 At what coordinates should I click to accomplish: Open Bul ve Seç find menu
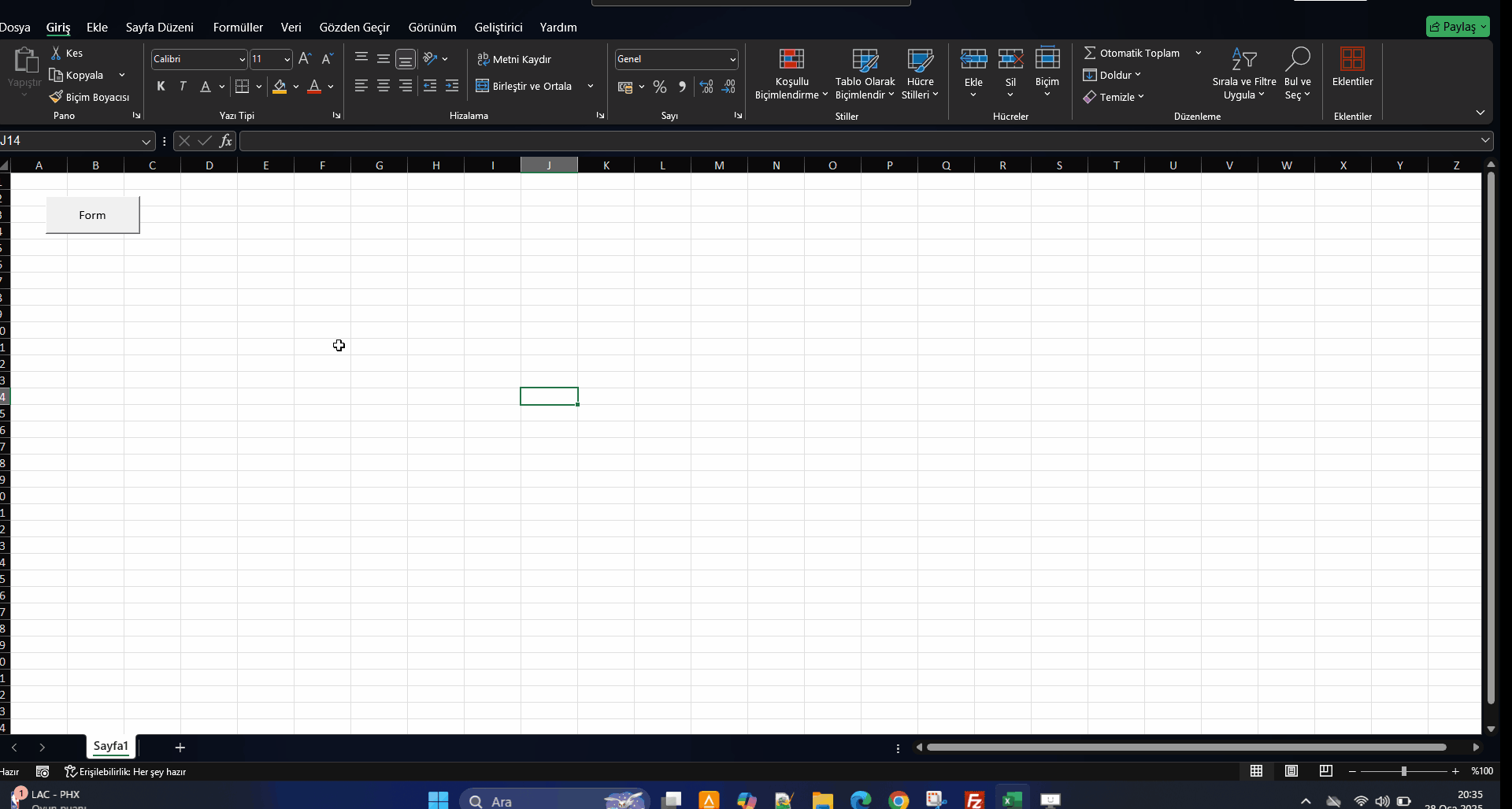1298,73
